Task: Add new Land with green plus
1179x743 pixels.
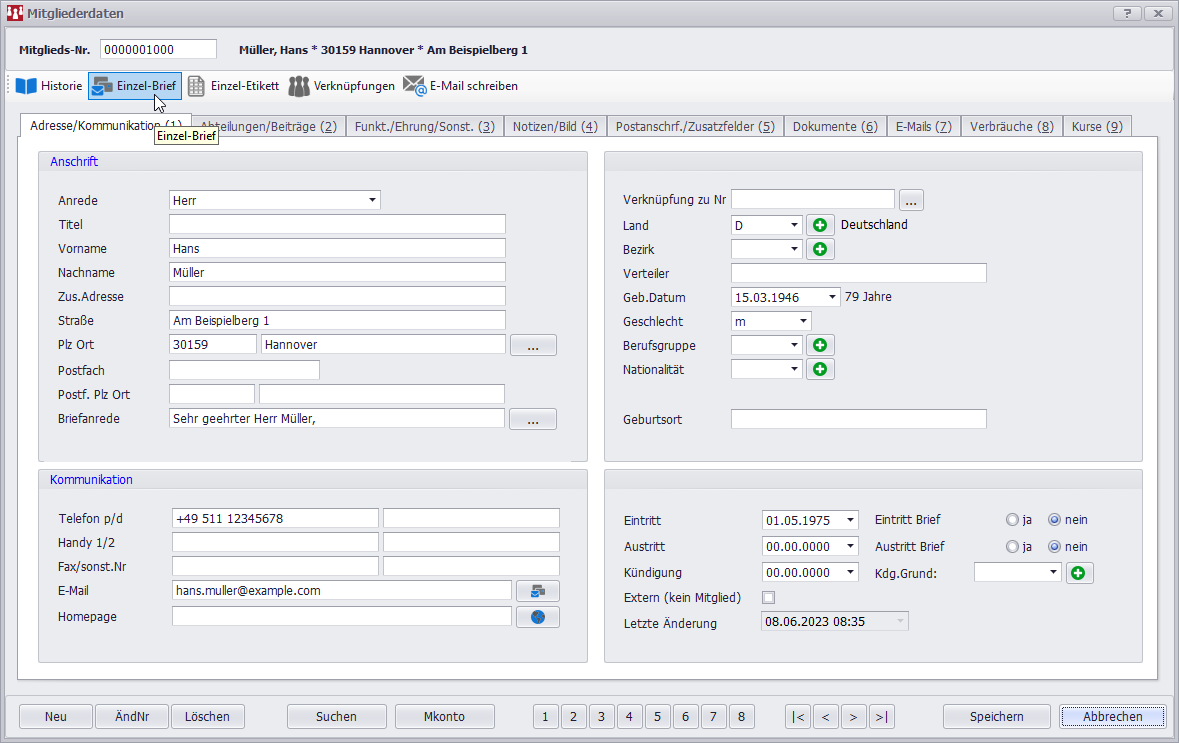Action: [x=820, y=225]
